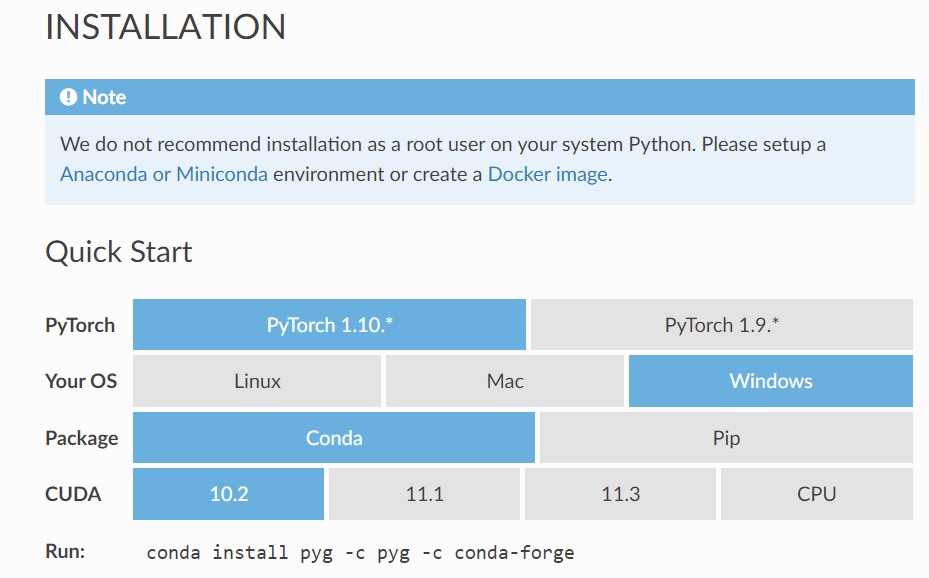This screenshot has height=578, width=929.
Task: Select CUDA version 11.1
Action: (x=424, y=494)
